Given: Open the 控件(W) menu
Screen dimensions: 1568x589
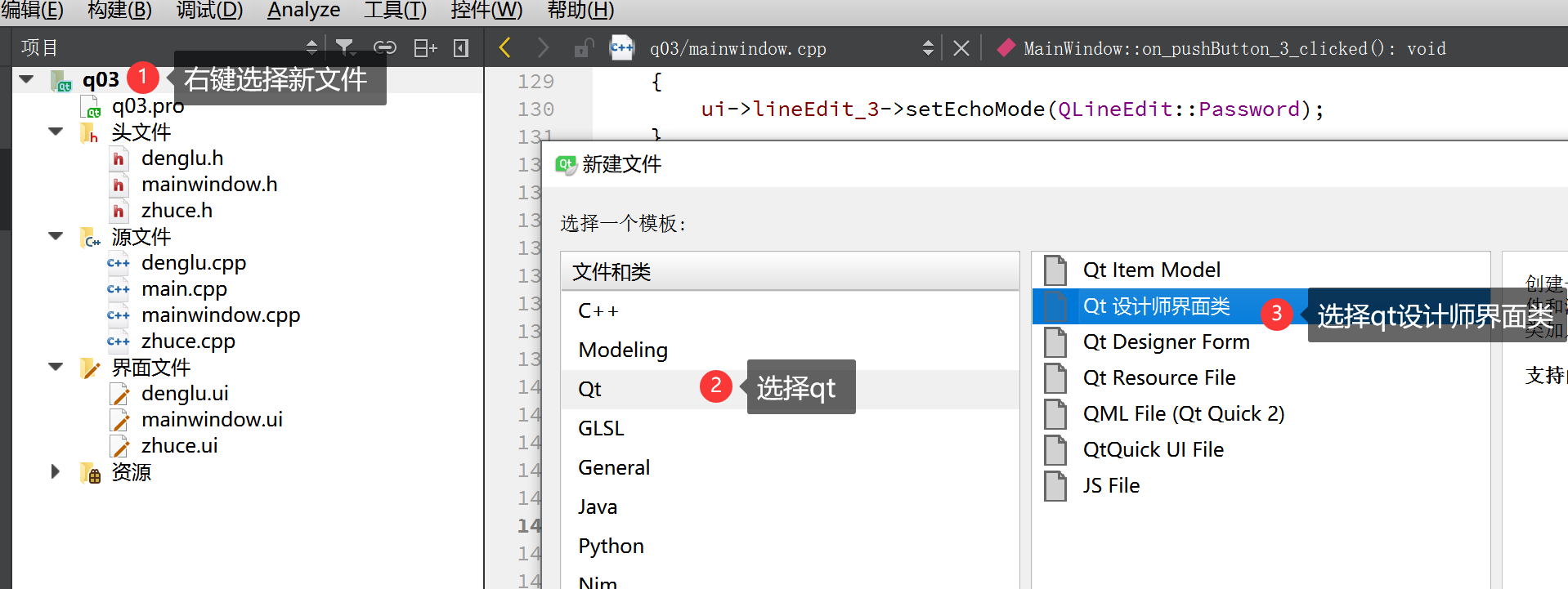Looking at the screenshot, I should pyautogui.click(x=486, y=10).
